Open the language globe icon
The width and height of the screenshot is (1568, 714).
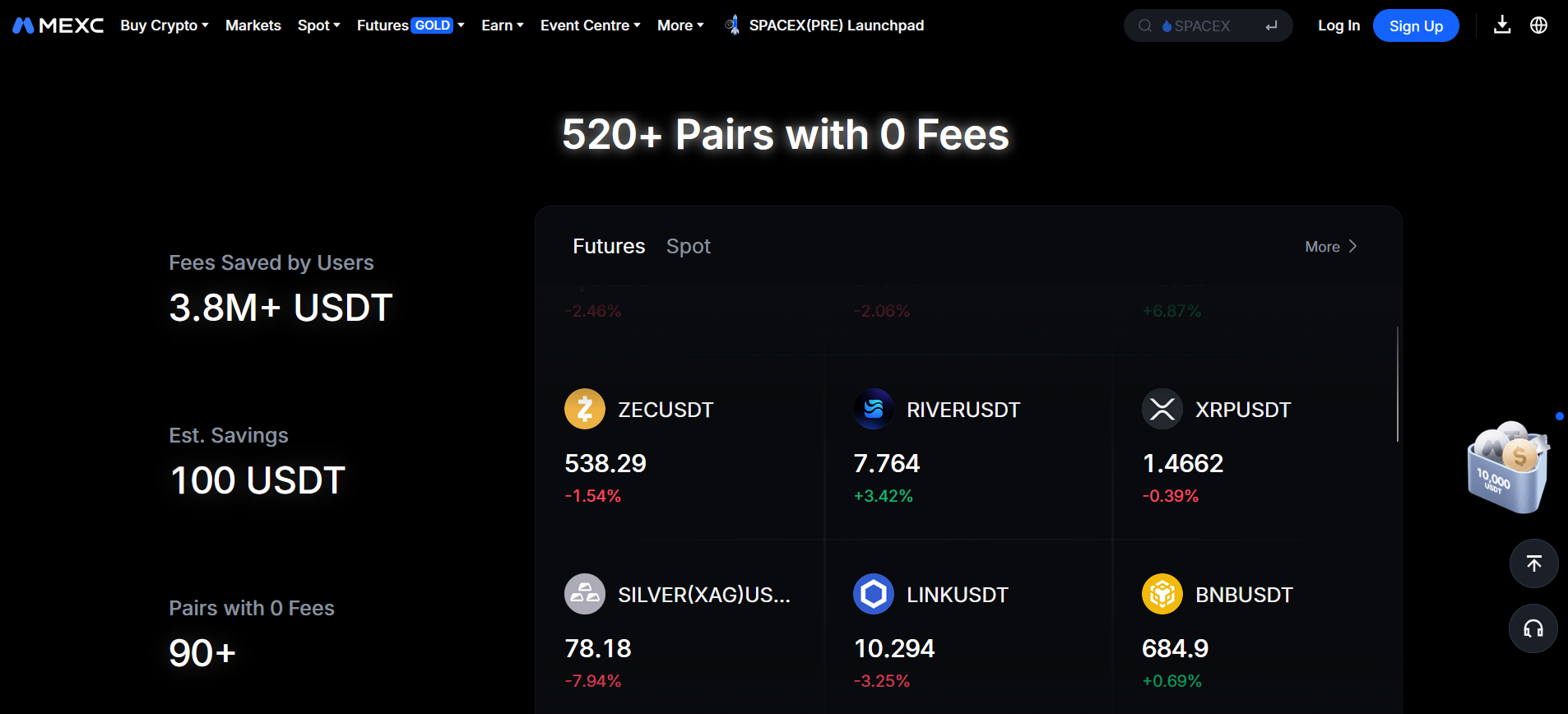(x=1538, y=25)
